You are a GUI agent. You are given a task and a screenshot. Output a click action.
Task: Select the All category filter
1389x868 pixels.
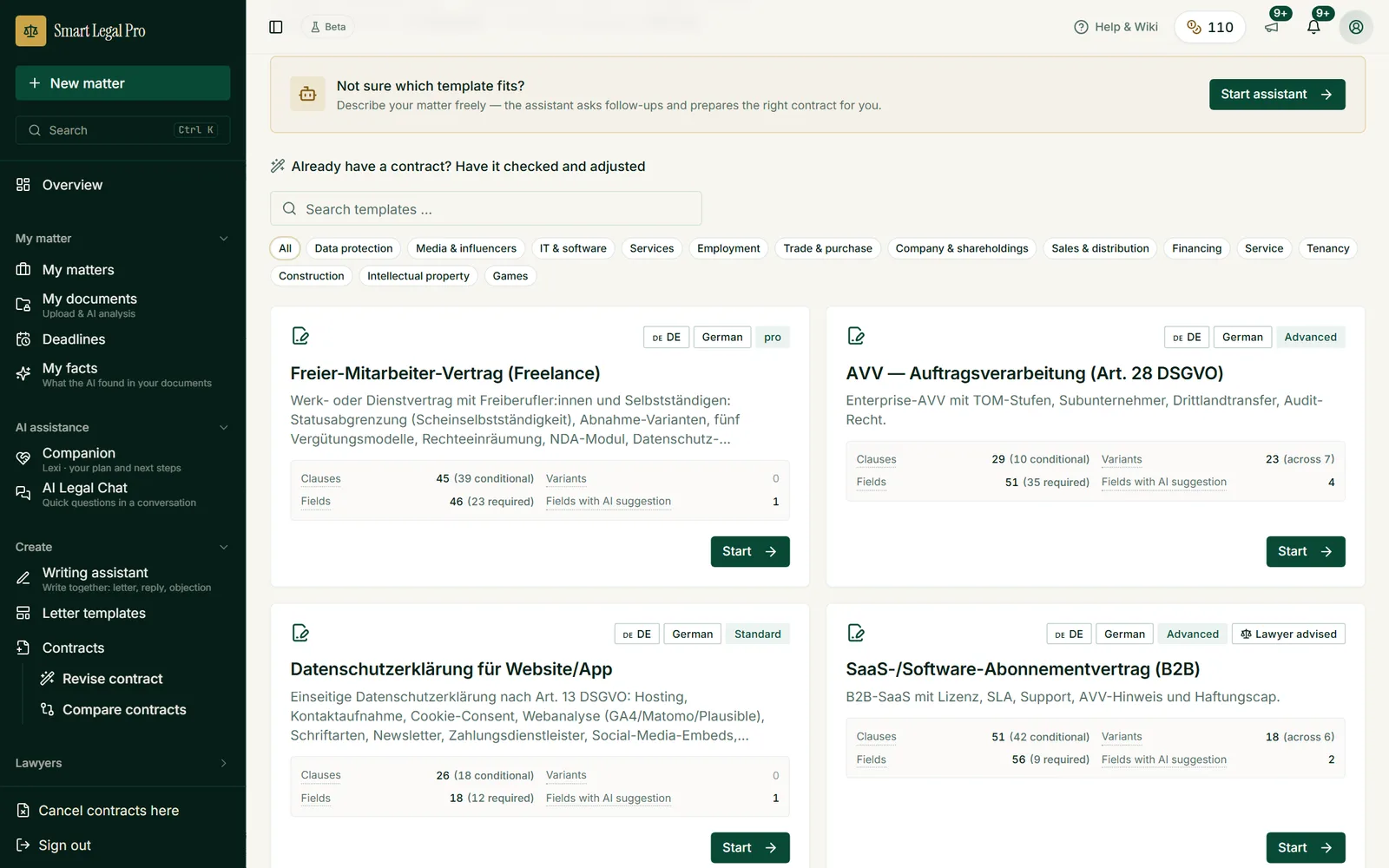[285, 248]
